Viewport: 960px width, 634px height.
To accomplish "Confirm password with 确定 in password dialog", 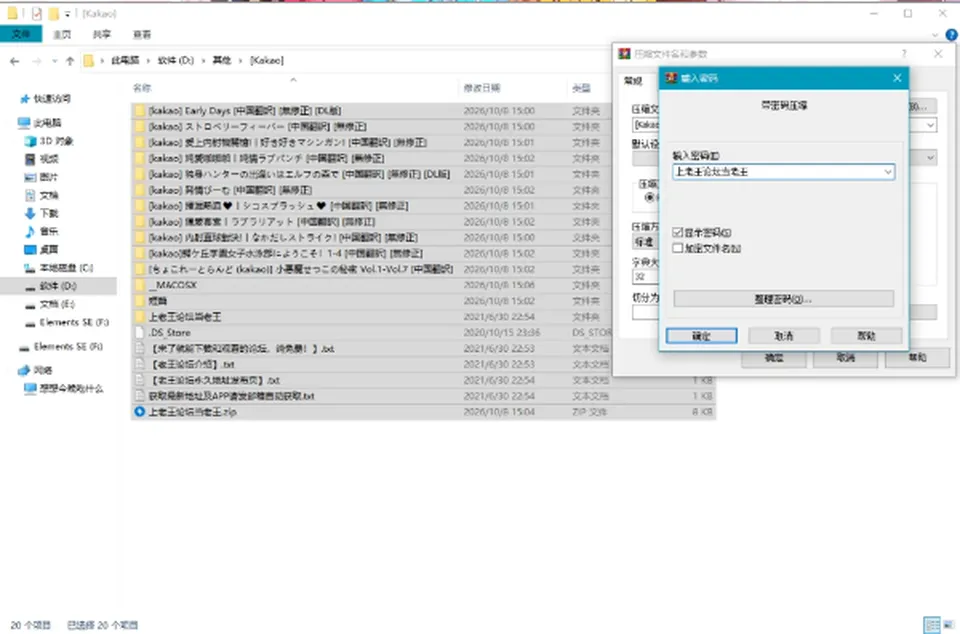I will click(x=702, y=336).
